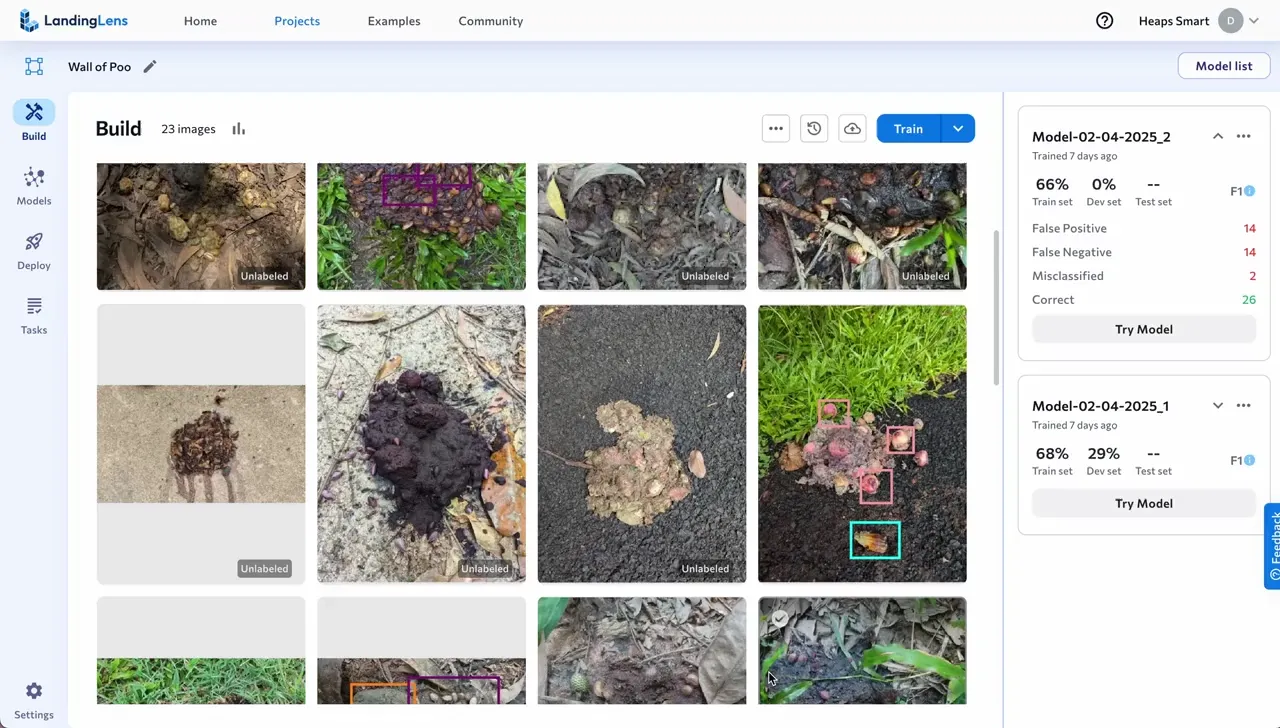The width and height of the screenshot is (1280, 728).
Task: Open Deploy rocket in the sidebar
Action: pyautogui.click(x=34, y=251)
